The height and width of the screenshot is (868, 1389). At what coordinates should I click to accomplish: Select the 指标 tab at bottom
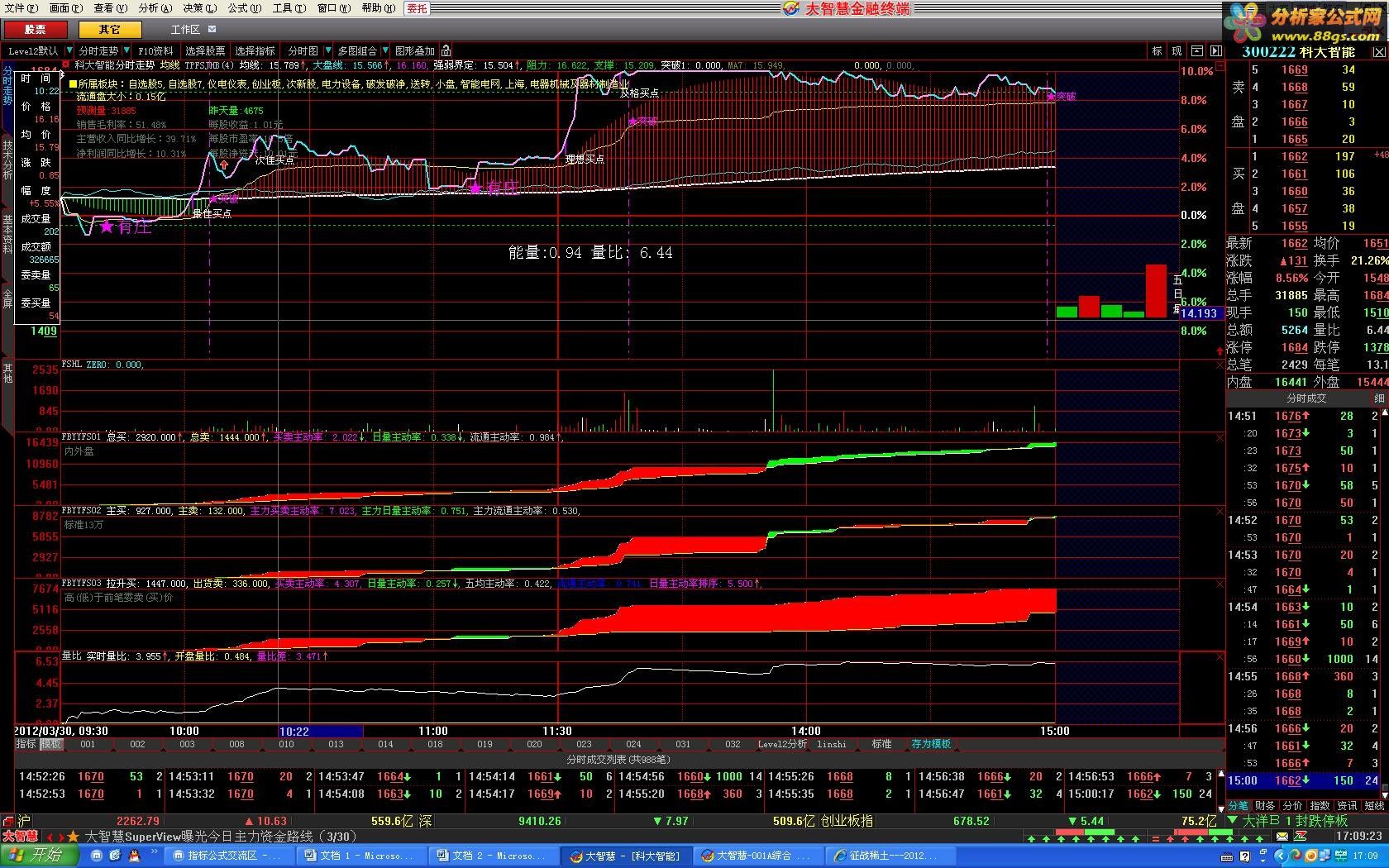[x=26, y=744]
